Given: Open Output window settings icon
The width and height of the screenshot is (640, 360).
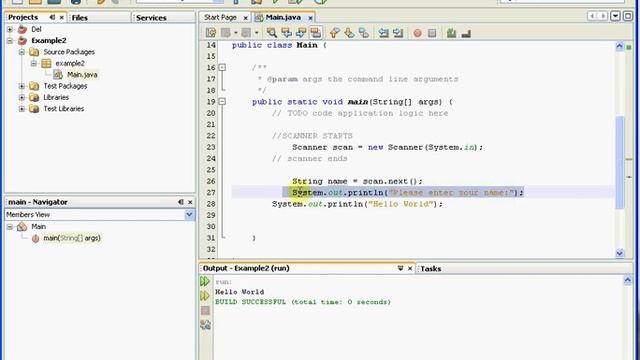Looking at the screenshot, I should [205, 325].
